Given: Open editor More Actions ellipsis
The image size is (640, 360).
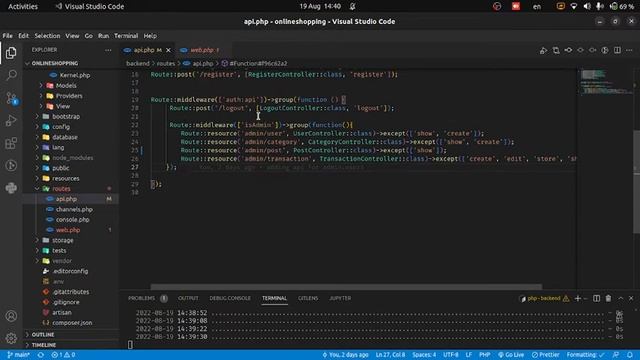Looking at the screenshot, I should [629, 50].
